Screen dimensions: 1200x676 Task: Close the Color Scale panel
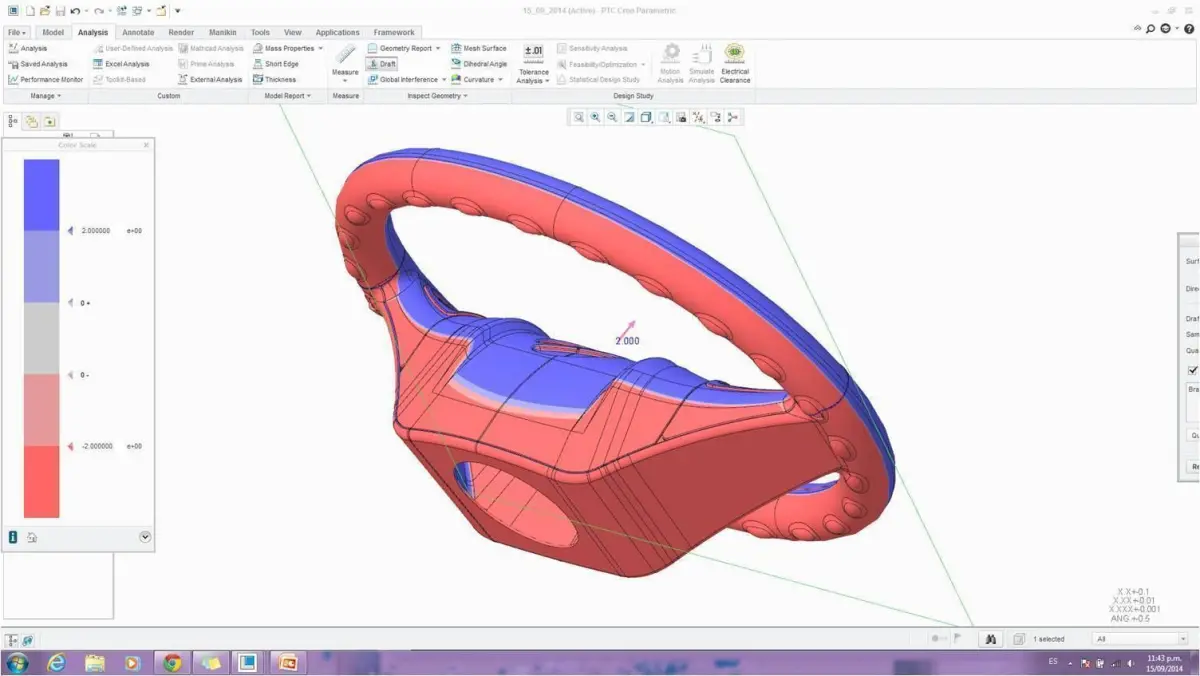click(146, 145)
